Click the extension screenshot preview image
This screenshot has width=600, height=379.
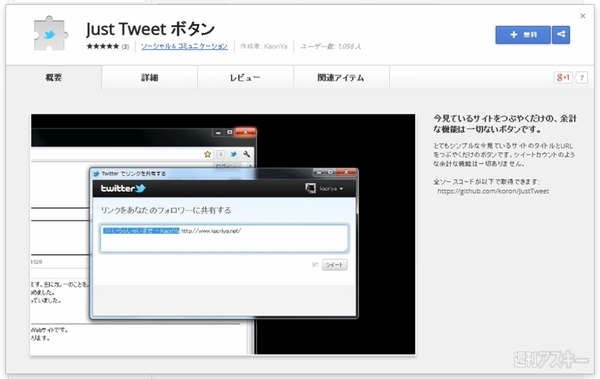click(x=223, y=234)
